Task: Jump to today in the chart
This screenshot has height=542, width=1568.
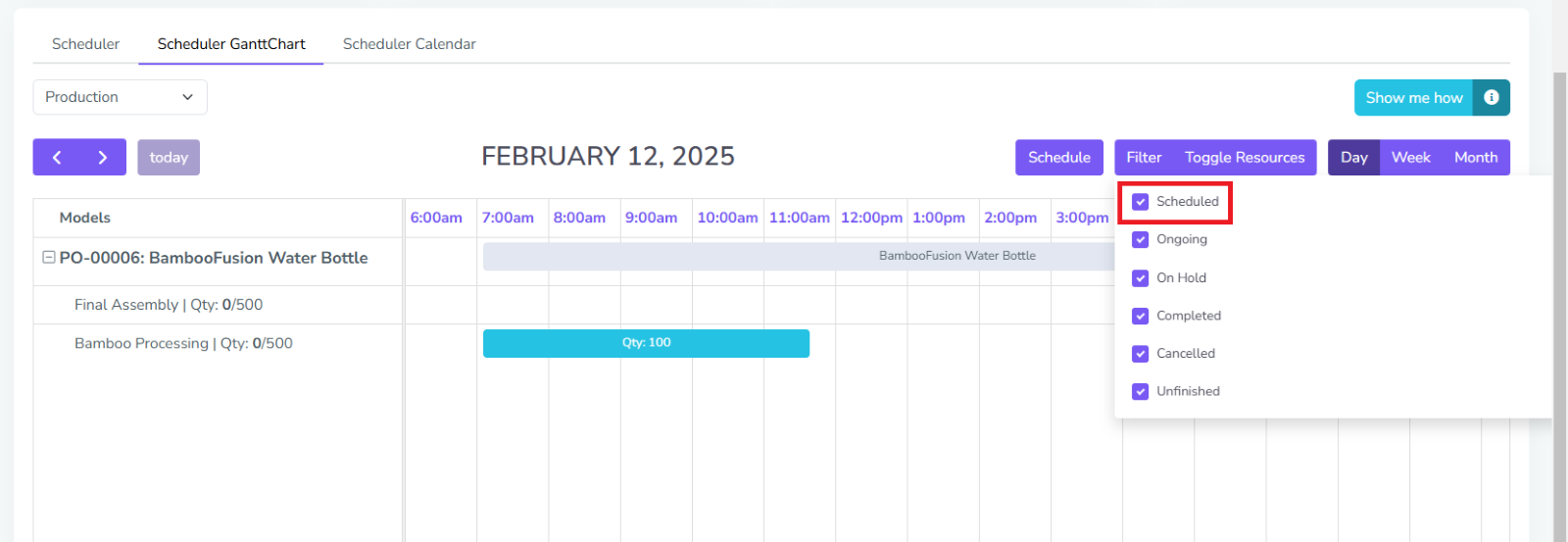Action: 169,157
